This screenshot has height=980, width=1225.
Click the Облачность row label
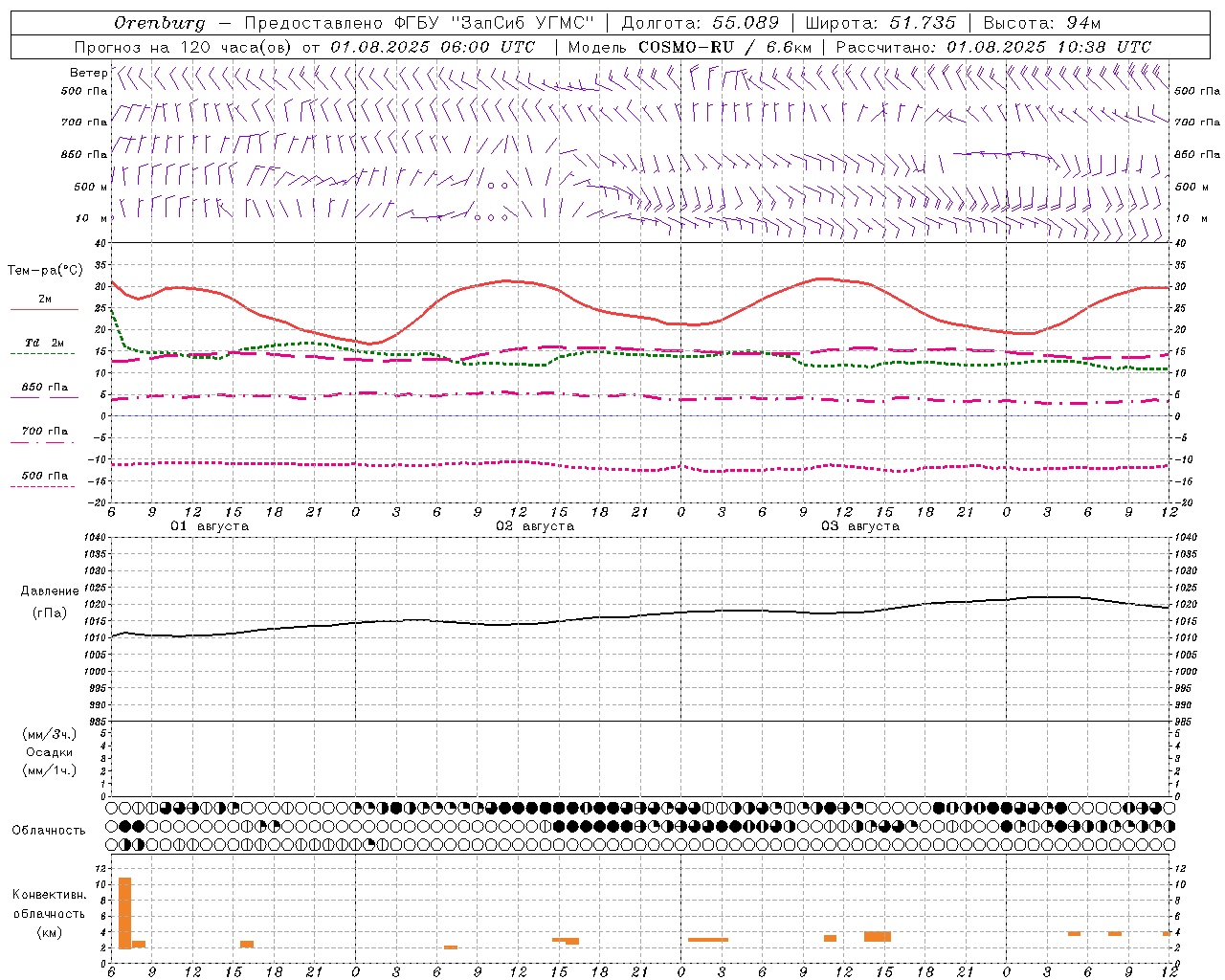tap(49, 830)
